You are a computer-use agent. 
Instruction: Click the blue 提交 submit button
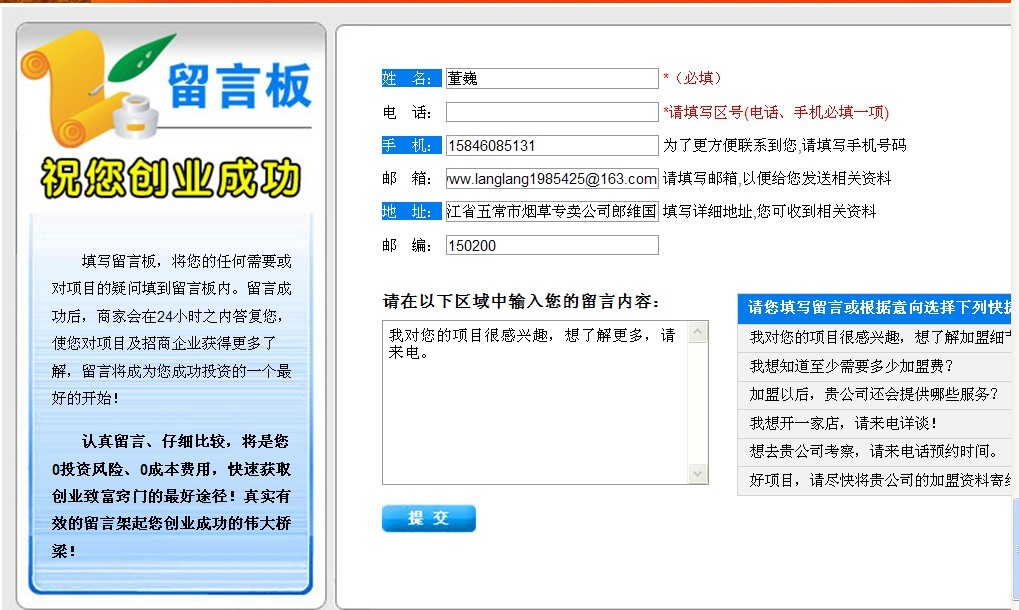pos(429,518)
